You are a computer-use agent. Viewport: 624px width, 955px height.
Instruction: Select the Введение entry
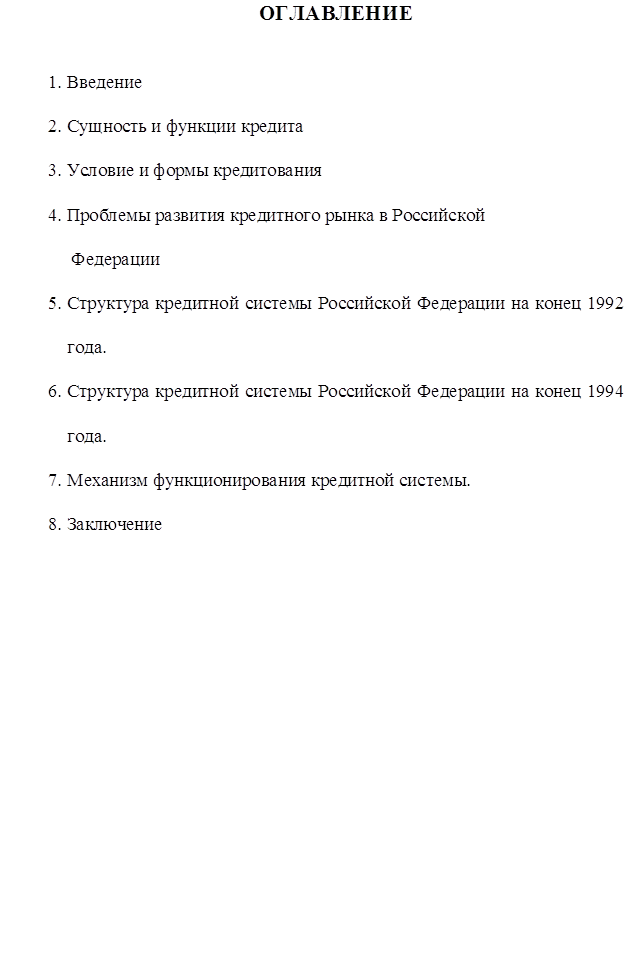104,82
